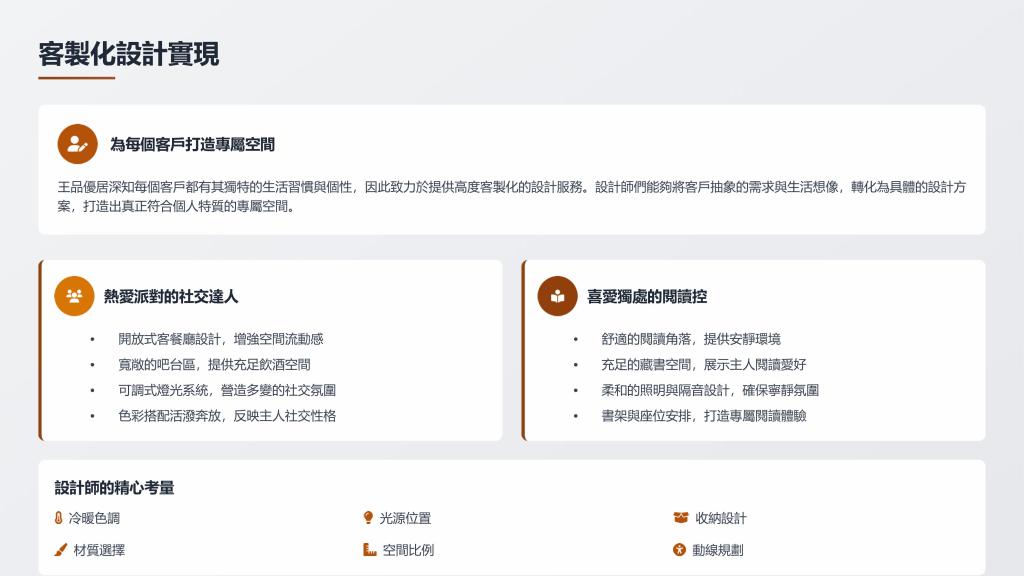Select the slide title 客製化設計實現
The height and width of the screenshot is (576, 1024).
(x=129, y=54)
